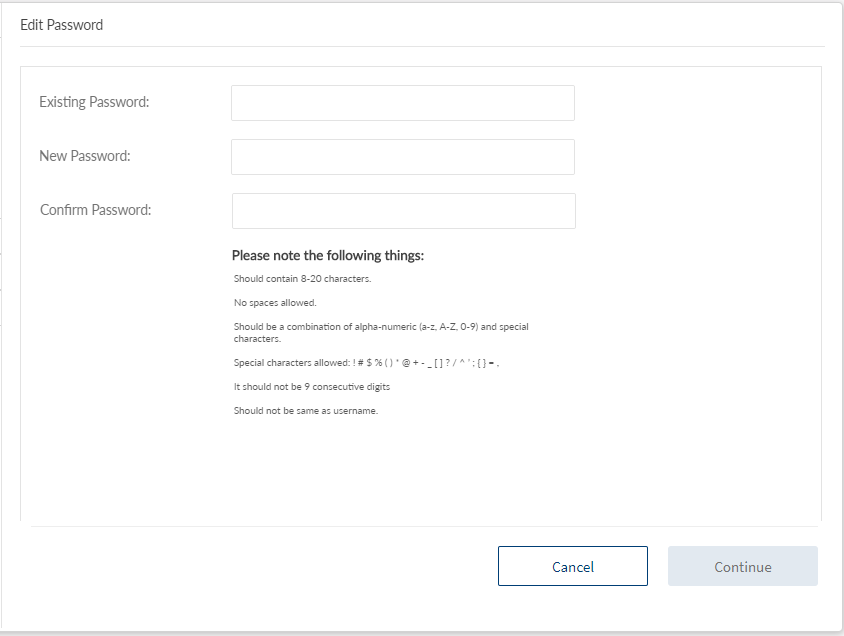The width and height of the screenshot is (844, 636).
Task: Click the "Existing Password:" label
Action: 94,102
